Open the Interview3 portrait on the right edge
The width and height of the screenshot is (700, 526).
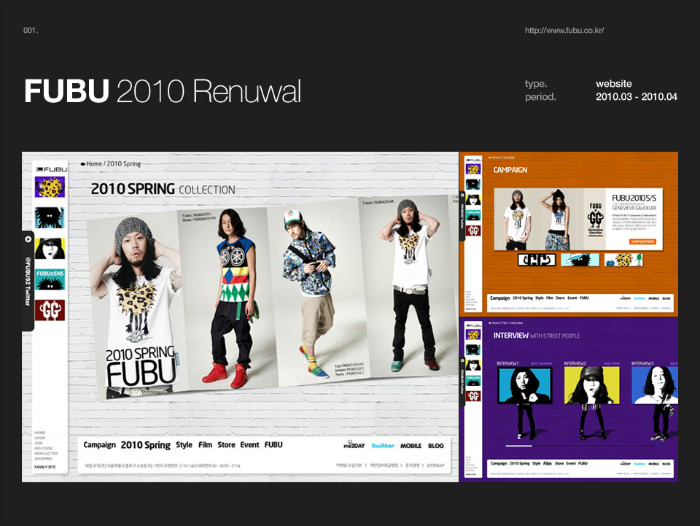pyautogui.click(x=655, y=385)
